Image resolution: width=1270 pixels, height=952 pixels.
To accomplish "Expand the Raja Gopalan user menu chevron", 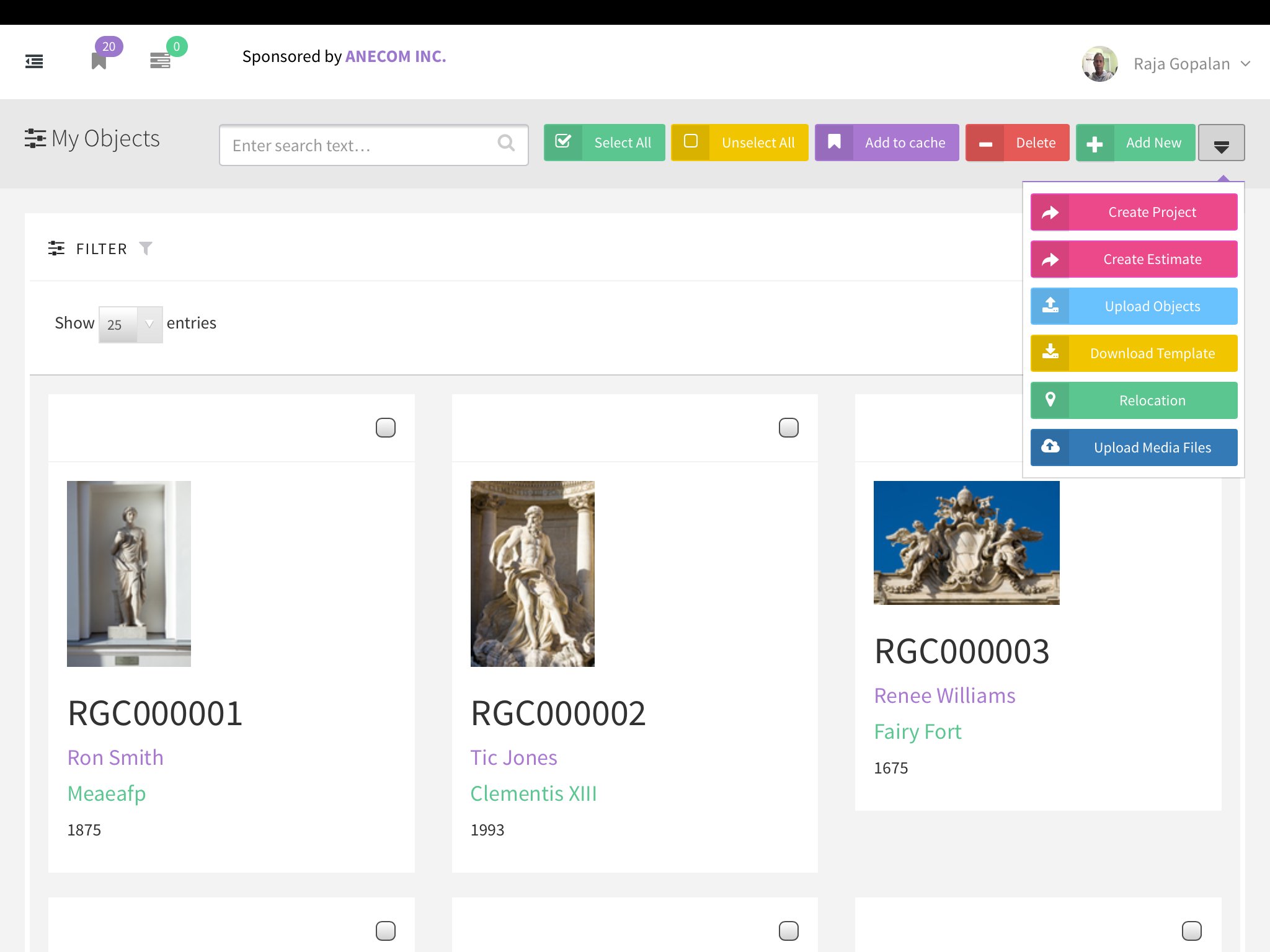I will pyautogui.click(x=1246, y=64).
